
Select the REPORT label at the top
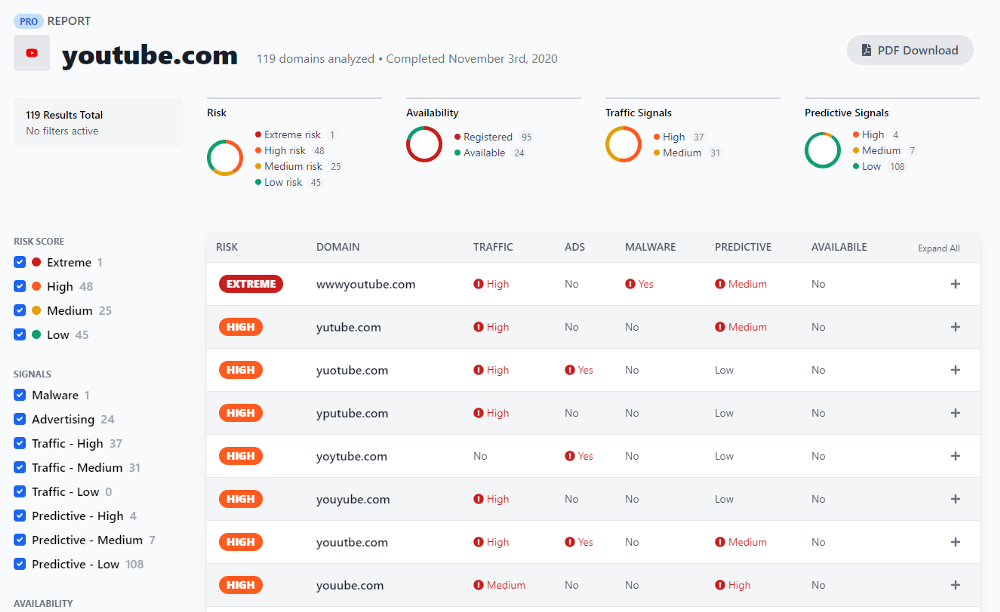tap(68, 20)
